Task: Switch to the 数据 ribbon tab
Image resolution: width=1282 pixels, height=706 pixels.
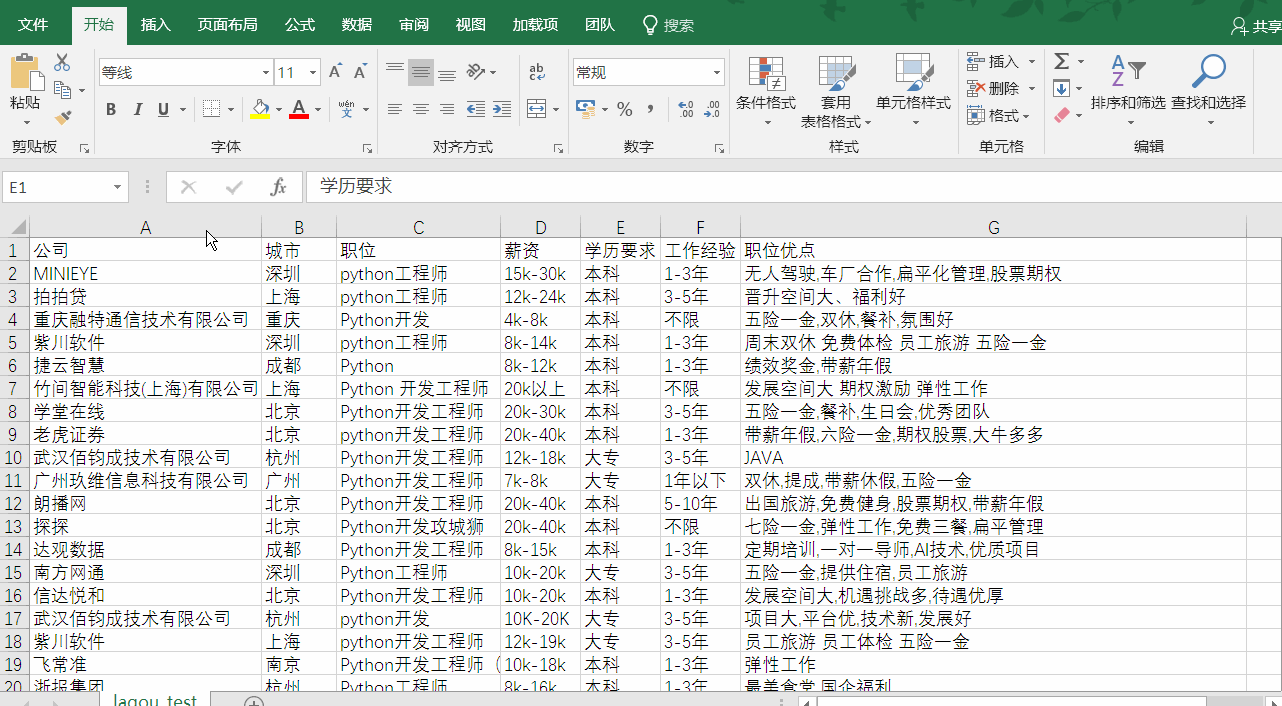Action: coord(356,24)
